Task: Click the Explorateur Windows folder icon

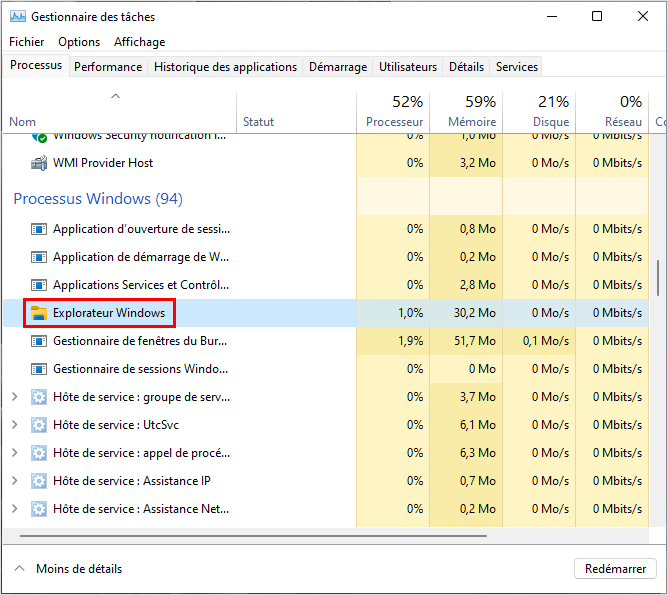Action: pyautogui.click(x=39, y=313)
